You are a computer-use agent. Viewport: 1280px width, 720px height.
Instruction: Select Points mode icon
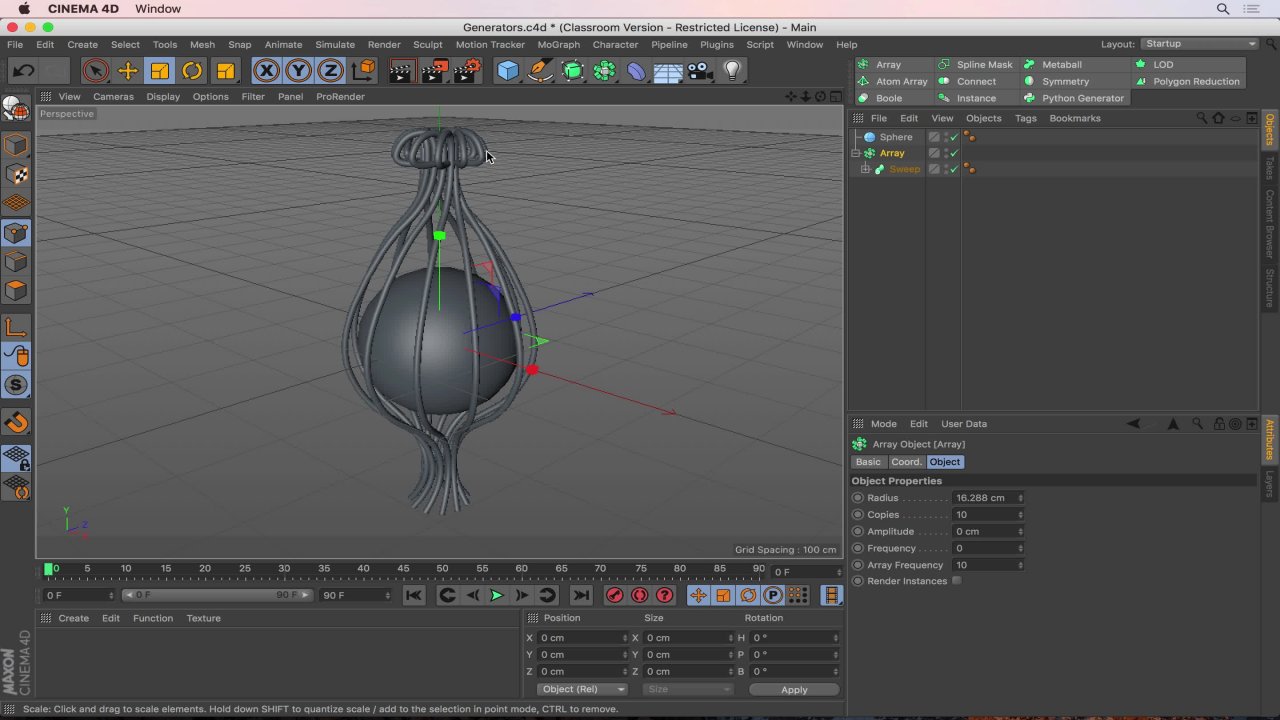pyautogui.click(x=16, y=233)
